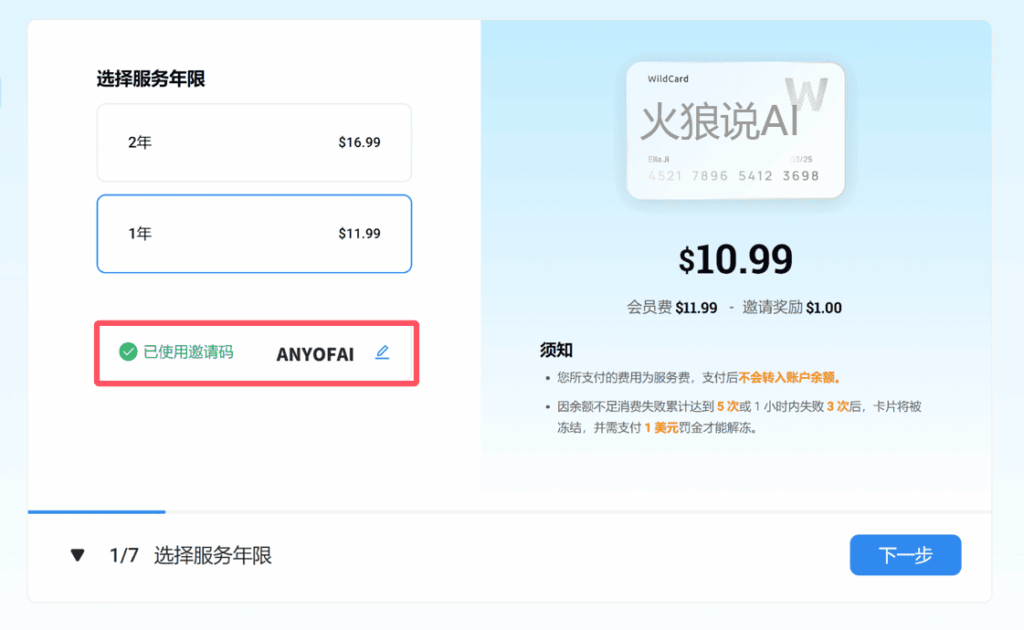Click the green checkmark invite-code icon
Viewport: 1024px width, 630px height.
(128, 352)
